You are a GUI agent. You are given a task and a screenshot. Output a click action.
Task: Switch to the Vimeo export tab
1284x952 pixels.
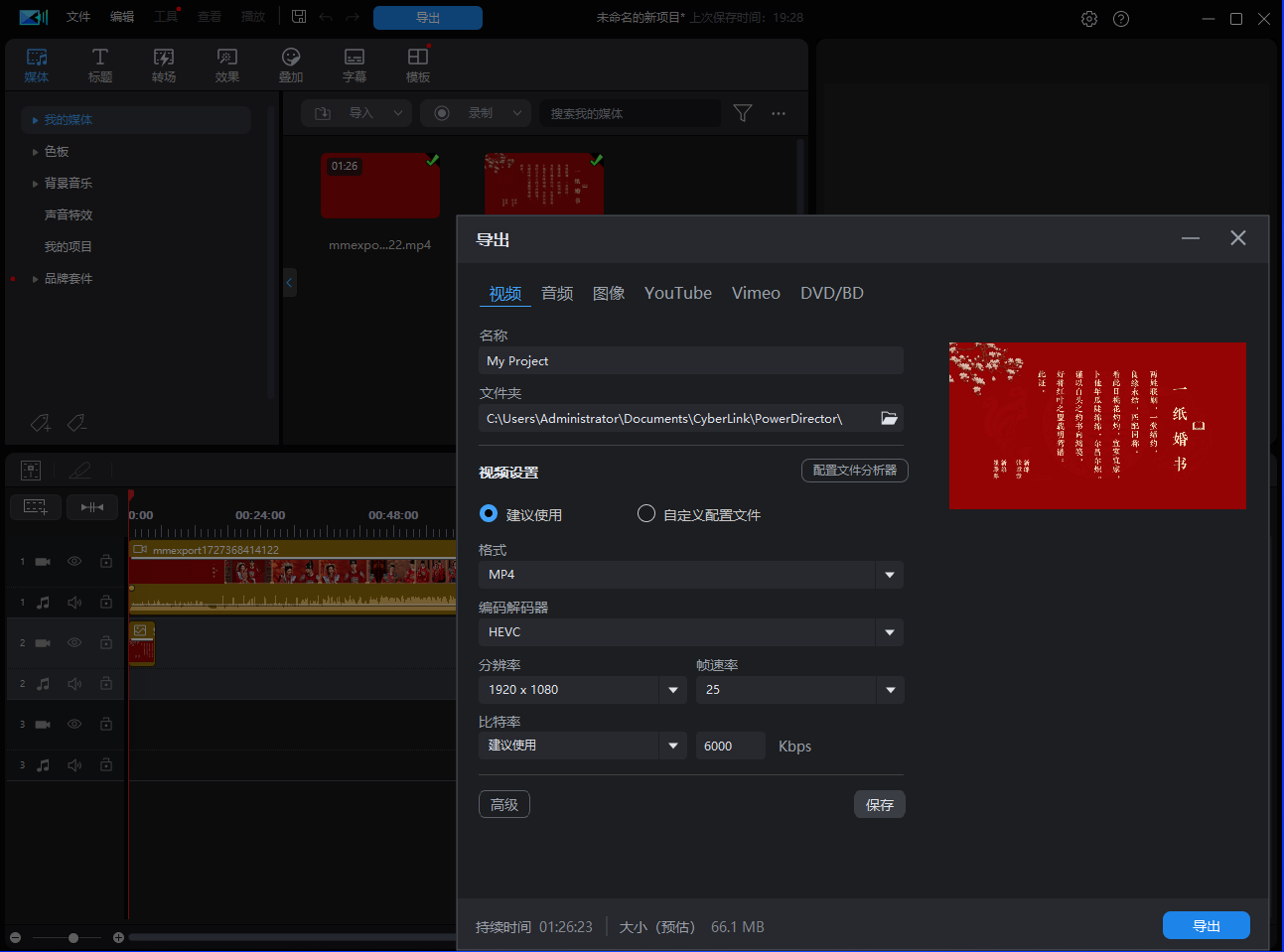coord(756,293)
